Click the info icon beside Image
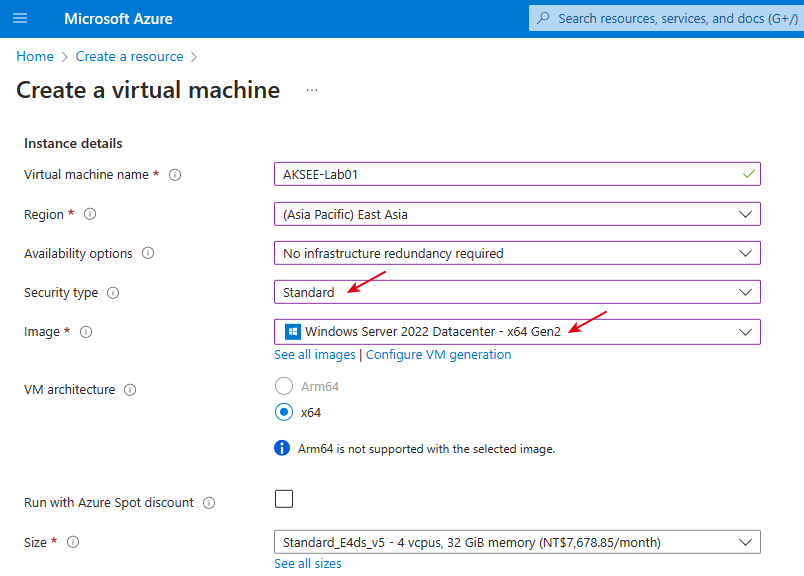The height and width of the screenshot is (576, 804). 86,332
